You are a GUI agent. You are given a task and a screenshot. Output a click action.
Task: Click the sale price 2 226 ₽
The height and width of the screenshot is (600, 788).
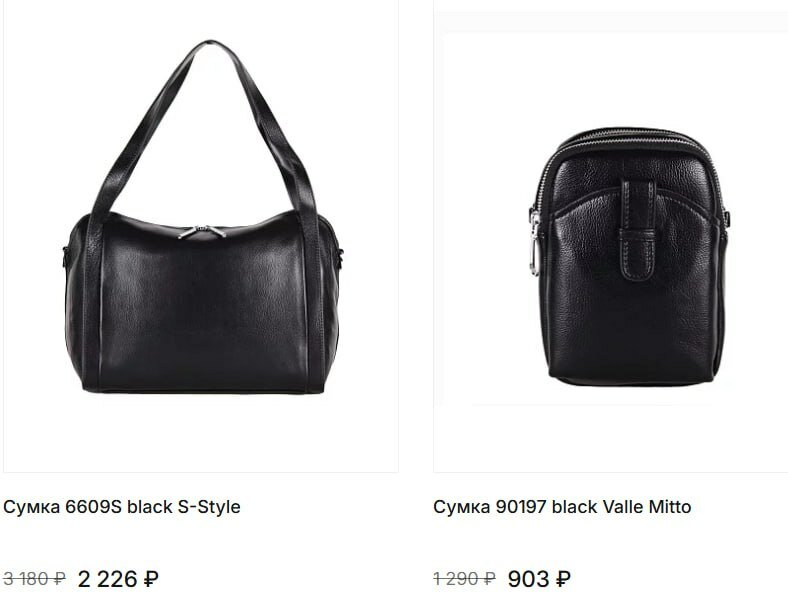click(118, 579)
